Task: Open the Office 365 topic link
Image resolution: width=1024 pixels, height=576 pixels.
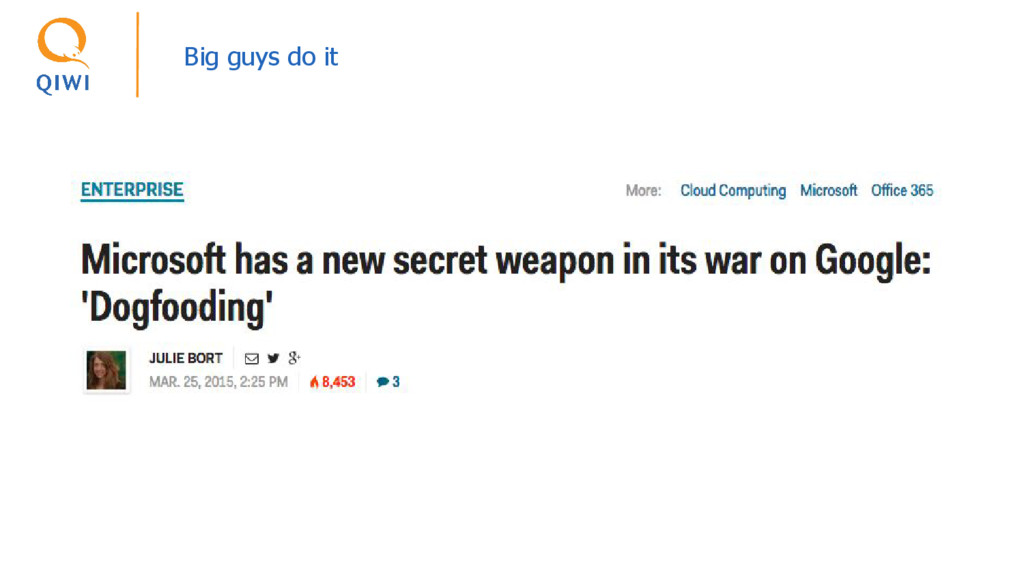Action: pyautogui.click(x=902, y=191)
